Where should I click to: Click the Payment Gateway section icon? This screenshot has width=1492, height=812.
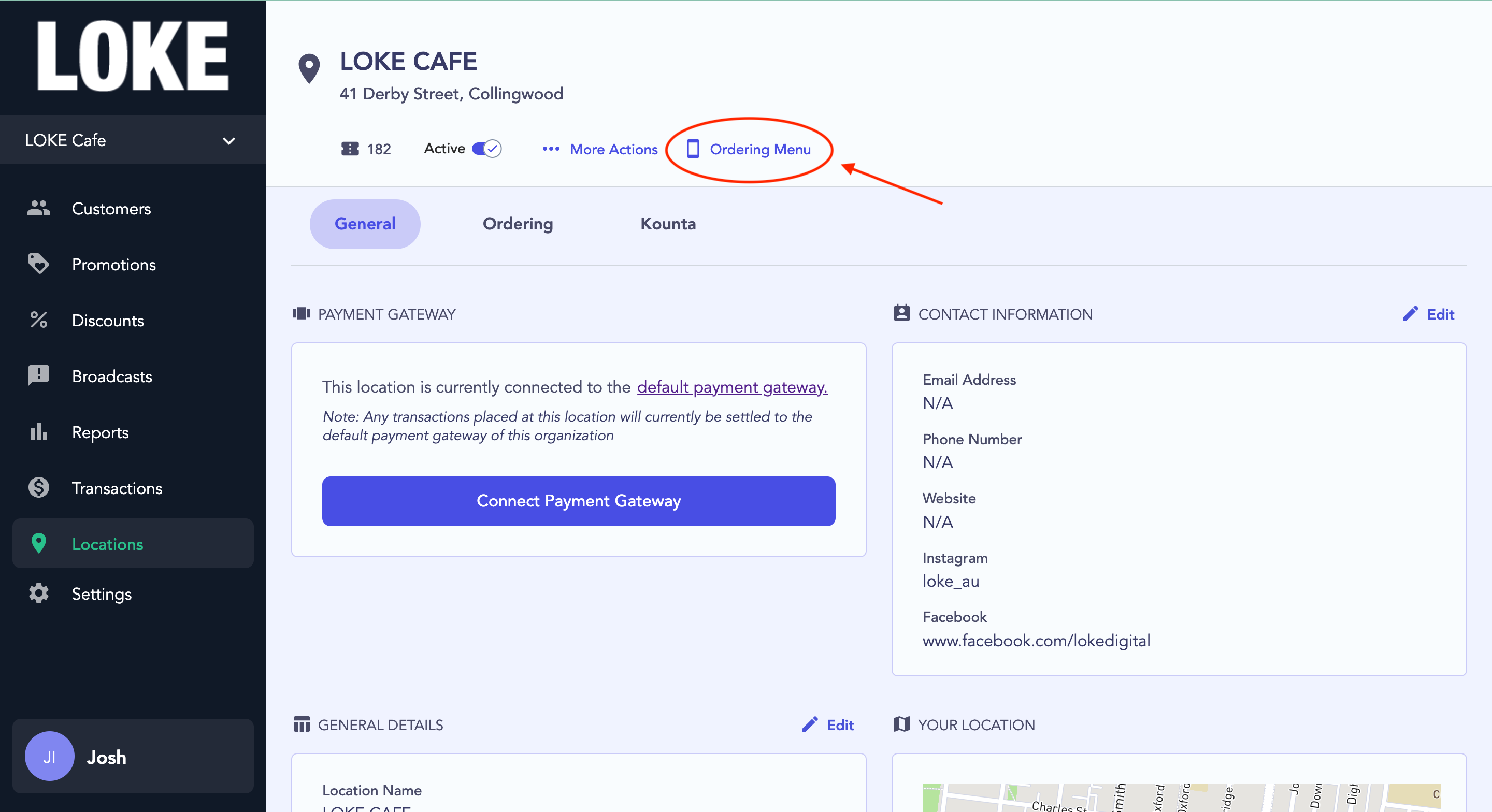click(301, 313)
